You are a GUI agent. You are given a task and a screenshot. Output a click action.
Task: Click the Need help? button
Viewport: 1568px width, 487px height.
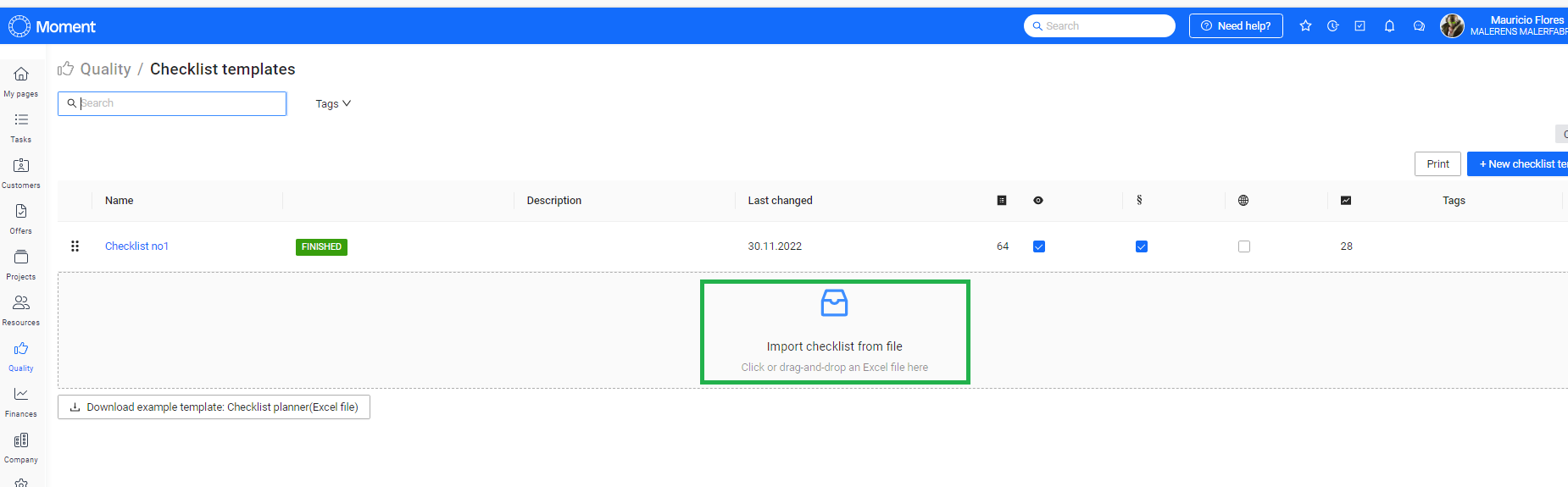click(x=1235, y=26)
